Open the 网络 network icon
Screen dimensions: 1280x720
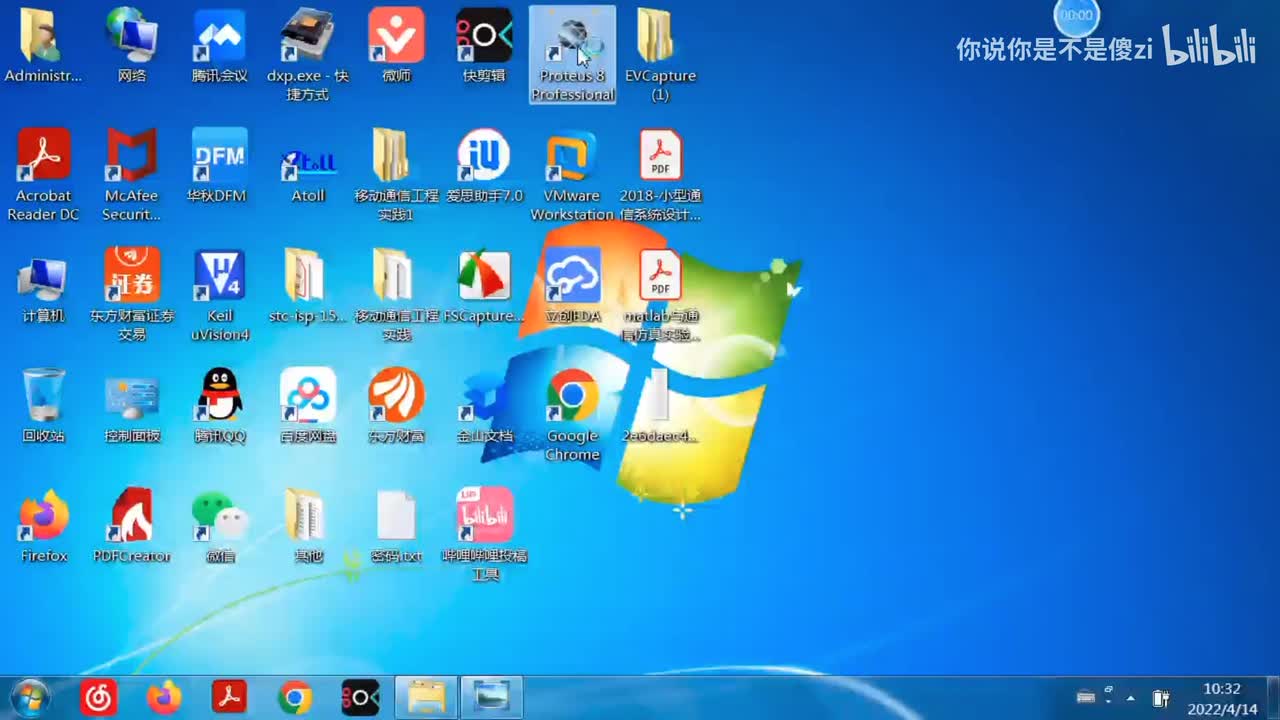click(132, 46)
